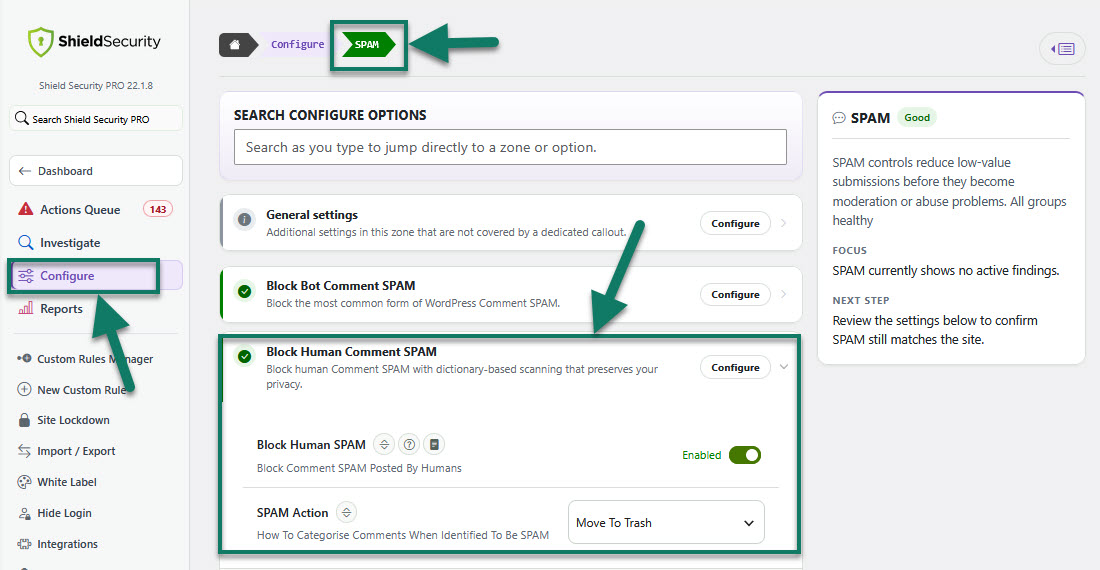Image resolution: width=1100 pixels, height=570 pixels.
Task: Expand Block Bot Comment SPAM with its chevron
Action: (x=784, y=294)
